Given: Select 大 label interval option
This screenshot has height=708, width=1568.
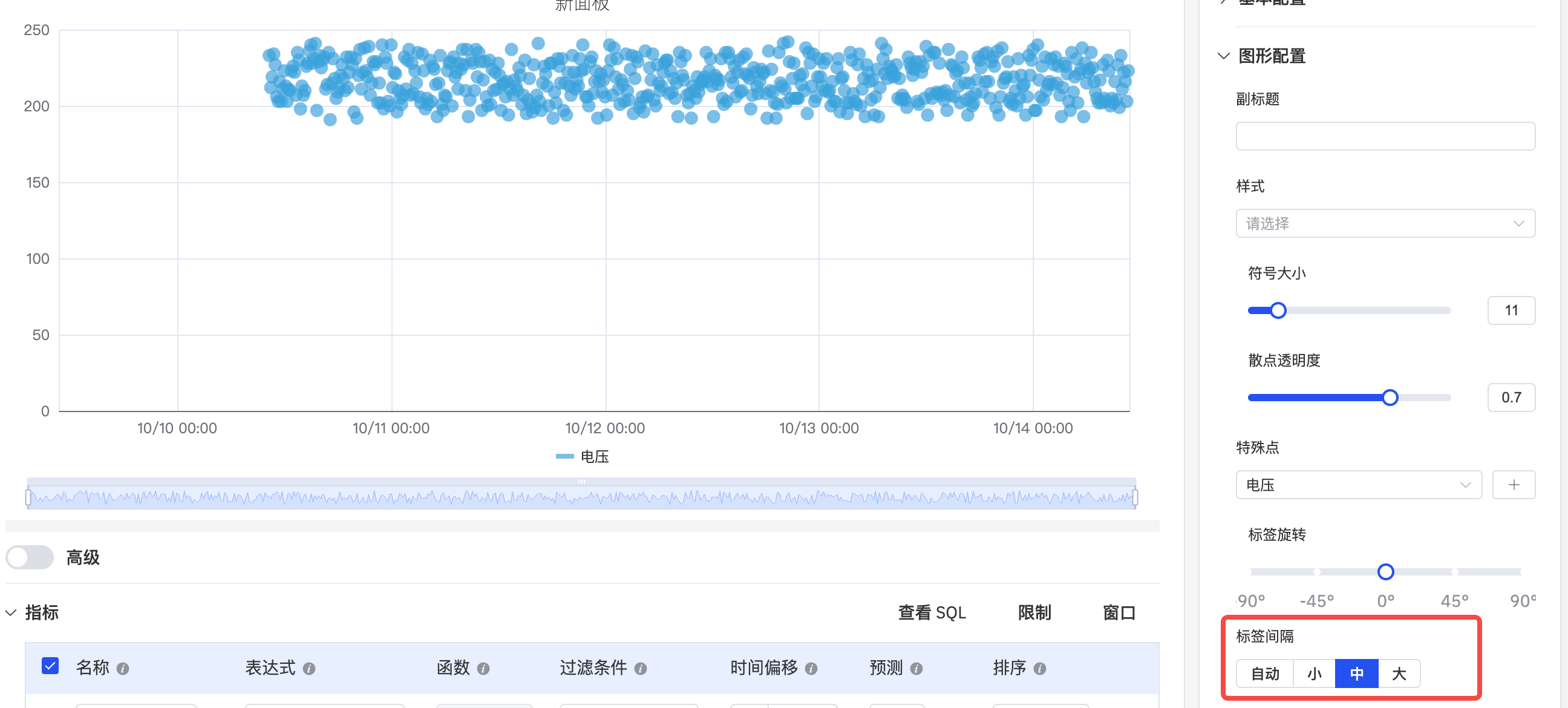Looking at the screenshot, I should point(1399,674).
